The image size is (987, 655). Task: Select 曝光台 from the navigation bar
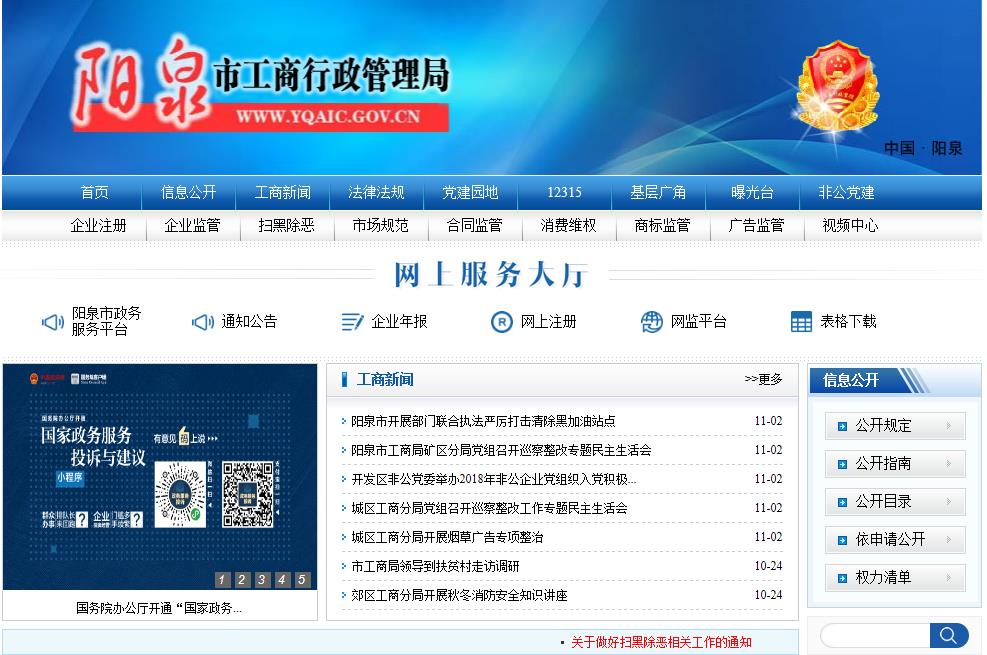tap(751, 192)
